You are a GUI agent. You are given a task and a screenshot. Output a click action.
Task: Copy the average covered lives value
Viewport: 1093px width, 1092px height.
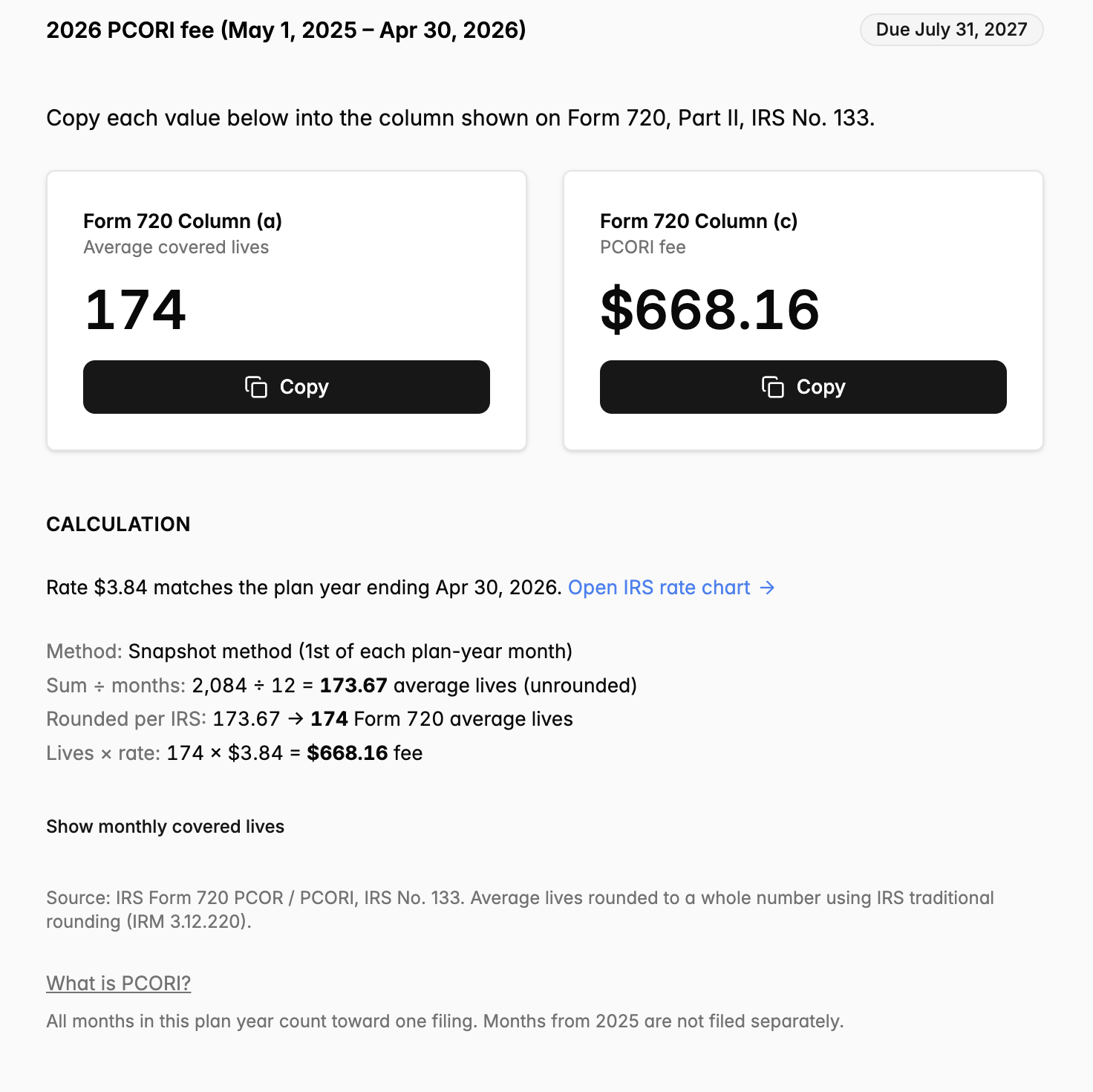(287, 387)
